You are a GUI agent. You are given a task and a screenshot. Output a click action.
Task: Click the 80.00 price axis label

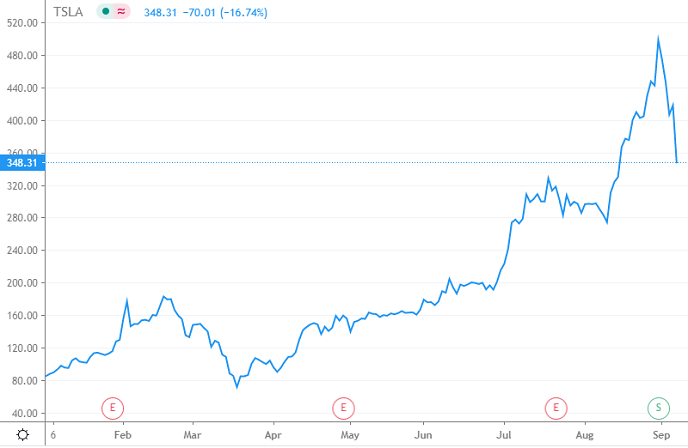coord(25,380)
